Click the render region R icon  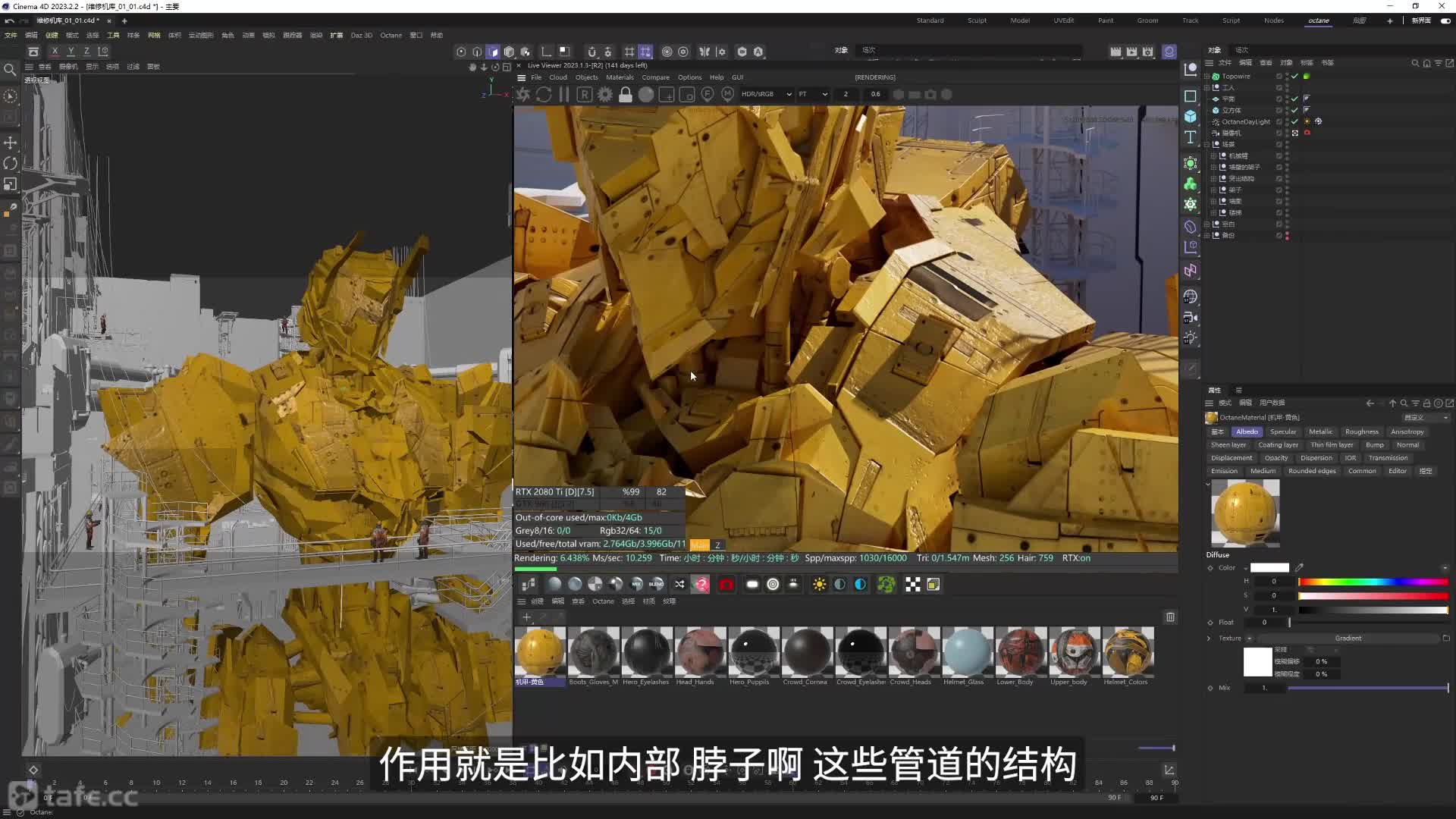(585, 95)
